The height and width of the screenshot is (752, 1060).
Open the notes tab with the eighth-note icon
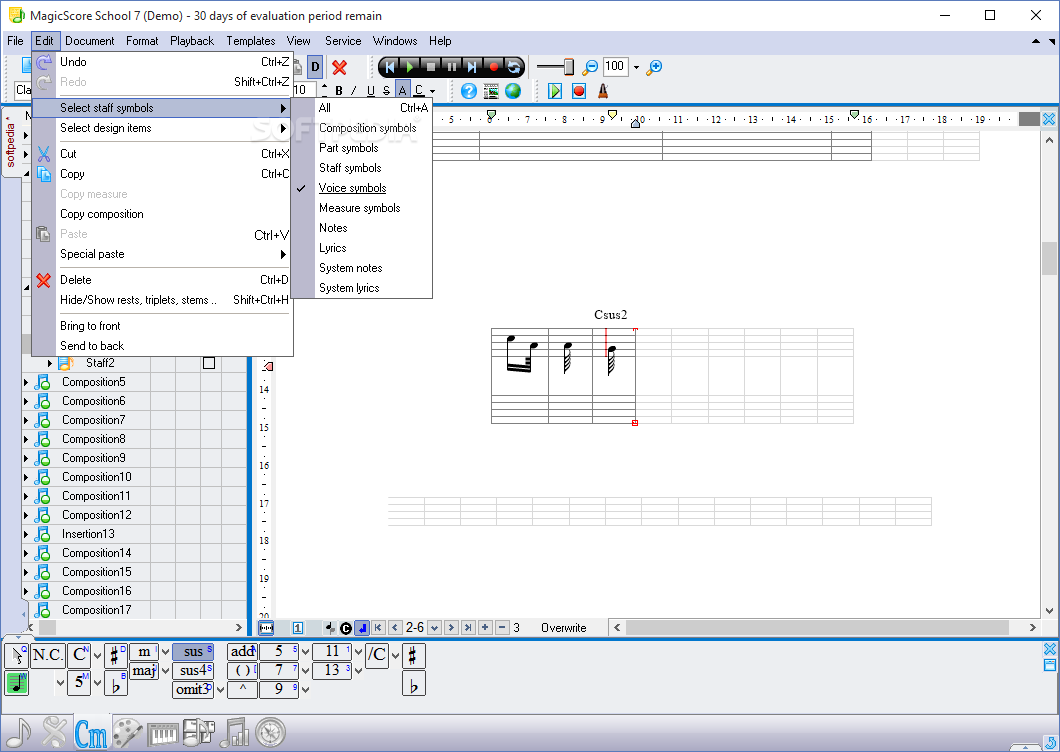(x=18, y=732)
